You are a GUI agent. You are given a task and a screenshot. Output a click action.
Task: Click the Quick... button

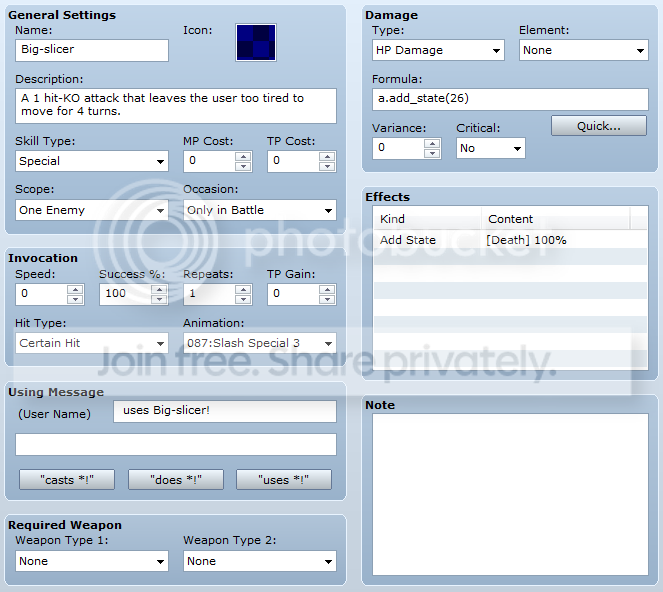(x=599, y=126)
